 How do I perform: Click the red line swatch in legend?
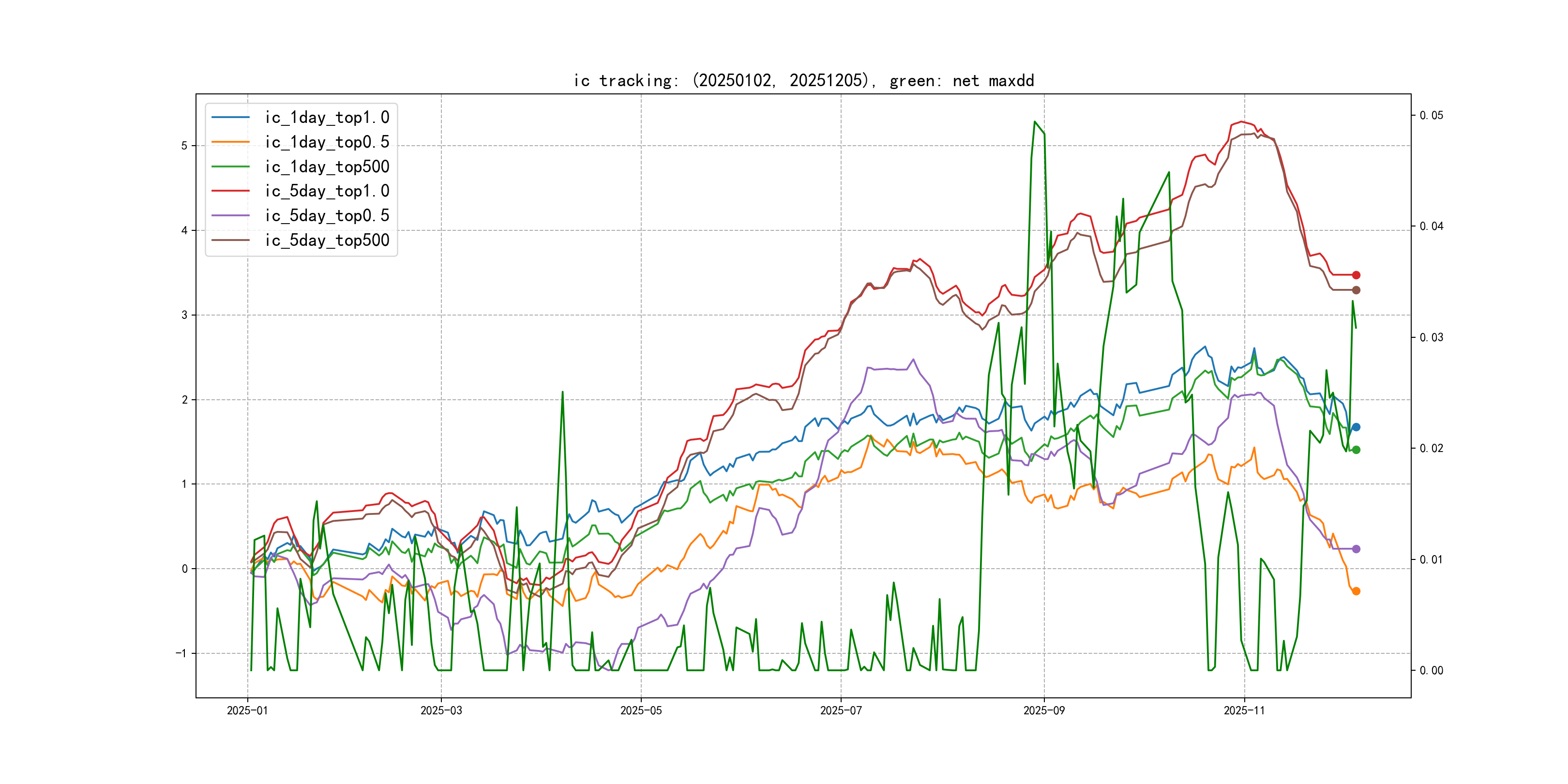click(231, 191)
